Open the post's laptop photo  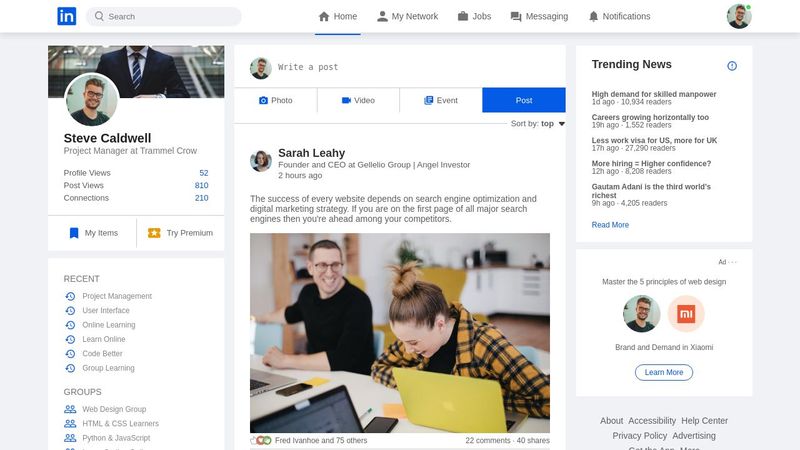point(399,333)
